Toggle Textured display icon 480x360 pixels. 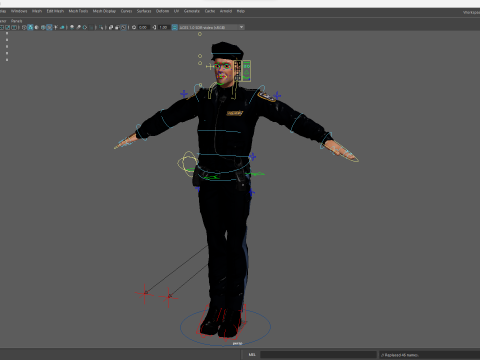49,27
